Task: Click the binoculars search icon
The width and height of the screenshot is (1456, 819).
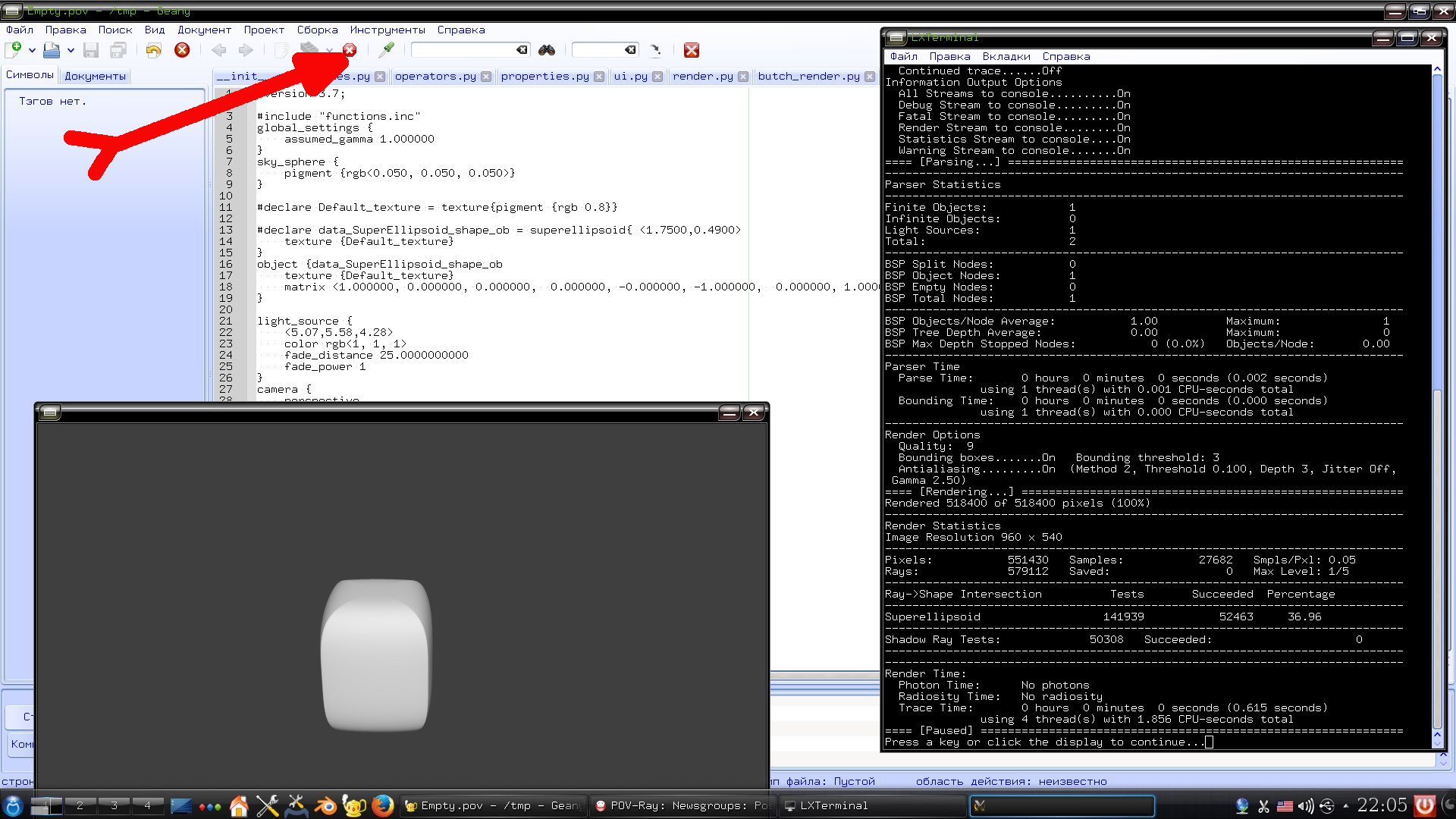Action: (x=547, y=50)
